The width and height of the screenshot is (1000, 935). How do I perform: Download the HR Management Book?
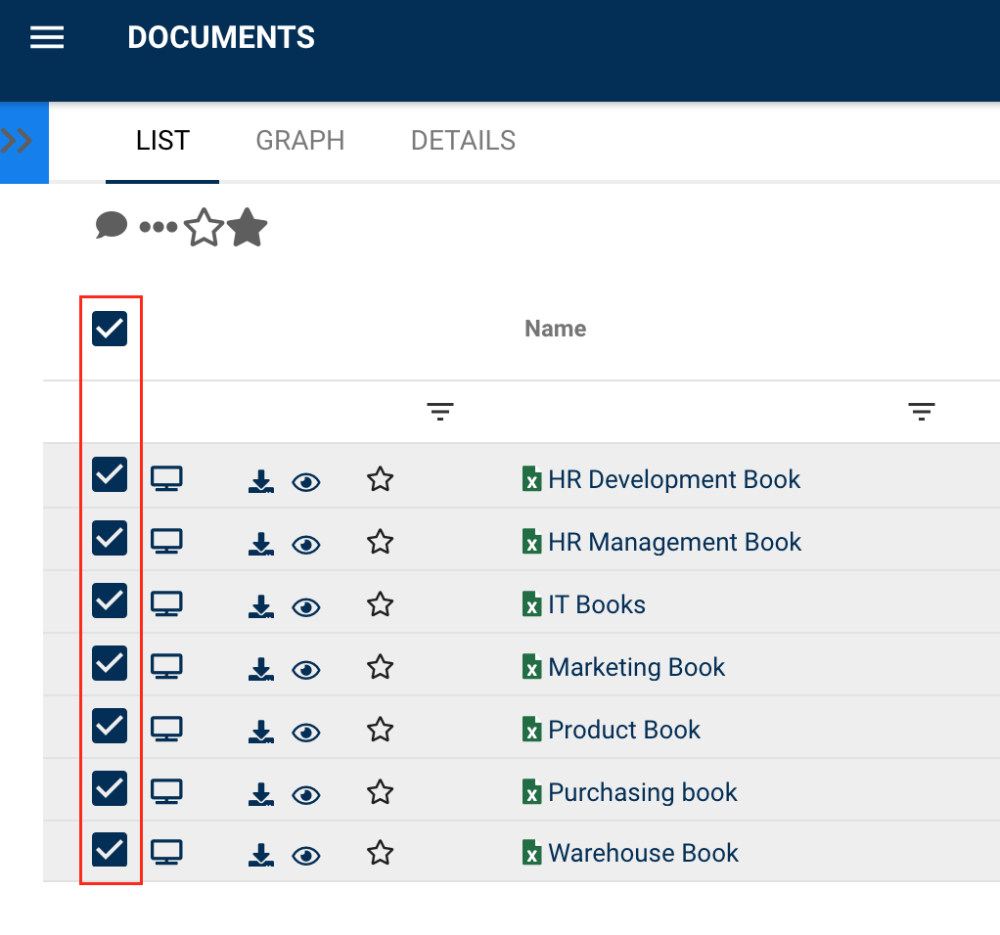click(x=260, y=544)
